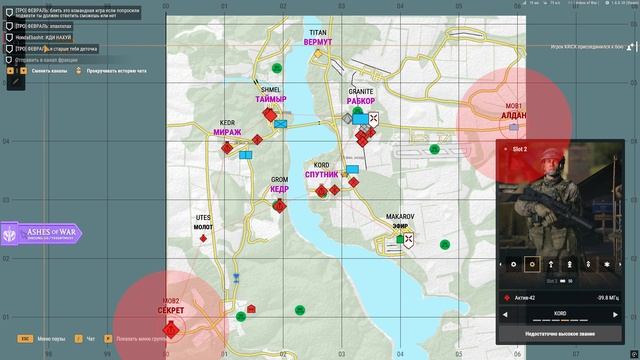
Task: Select the blue rectangle marker above KORD Спутник
Action: (352, 169)
